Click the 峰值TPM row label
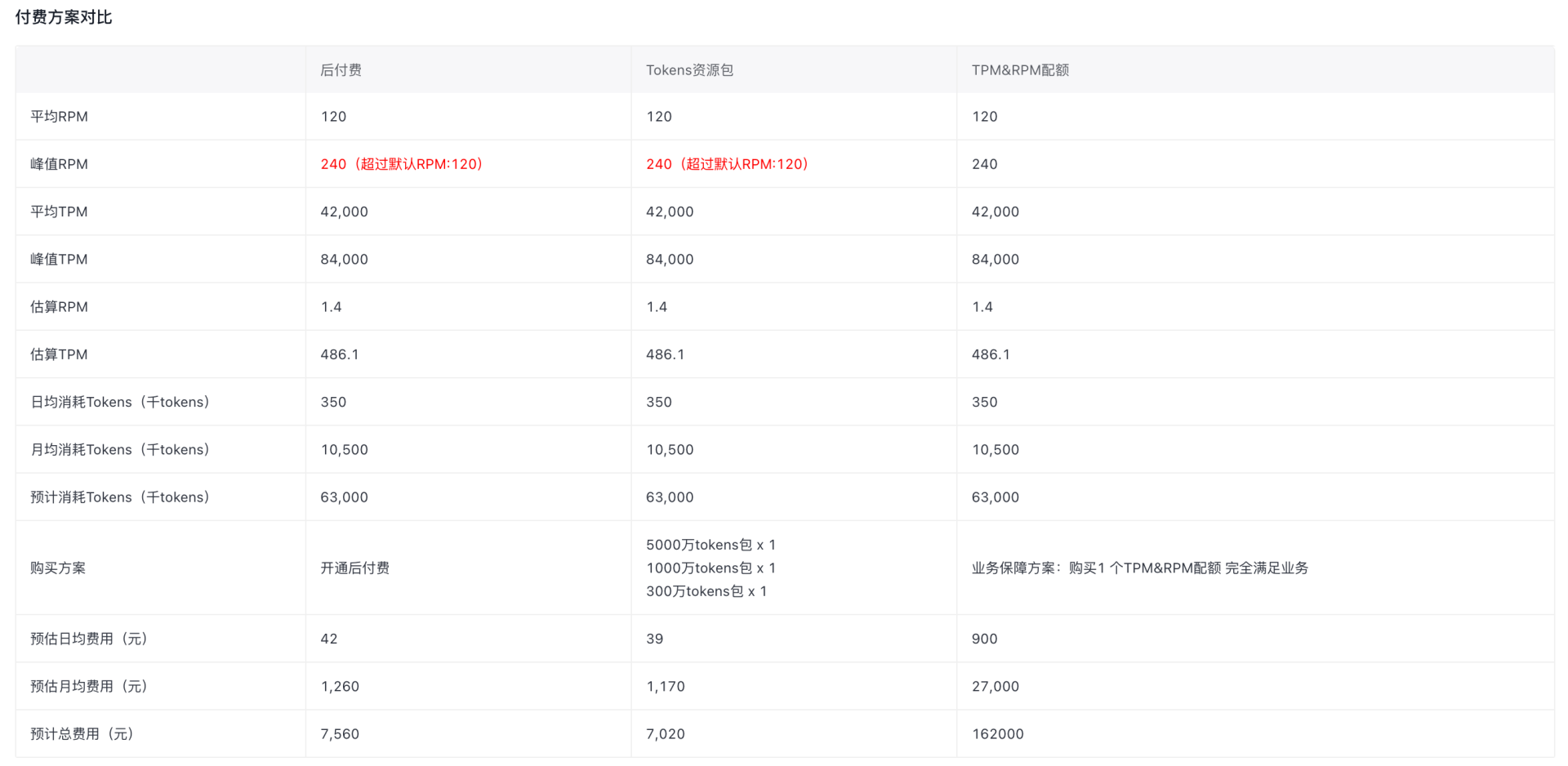 pyautogui.click(x=59, y=260)
